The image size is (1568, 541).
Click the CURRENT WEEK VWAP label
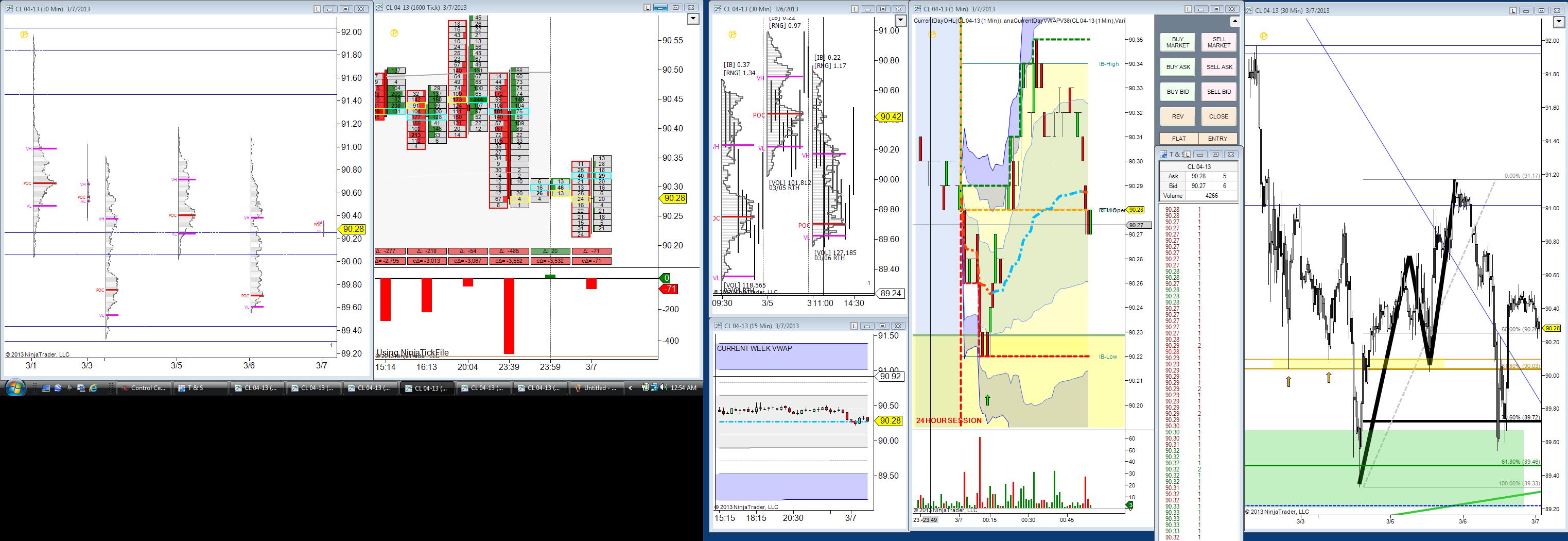tap(754, 348)
